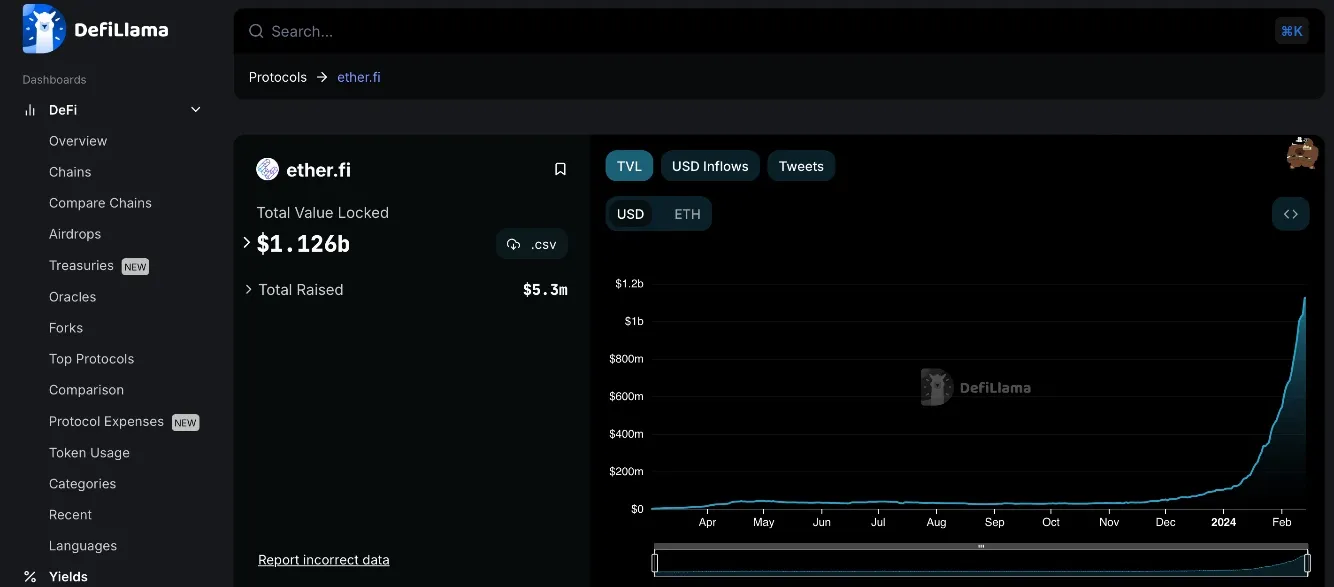Click the left handle of range slider

655,563
